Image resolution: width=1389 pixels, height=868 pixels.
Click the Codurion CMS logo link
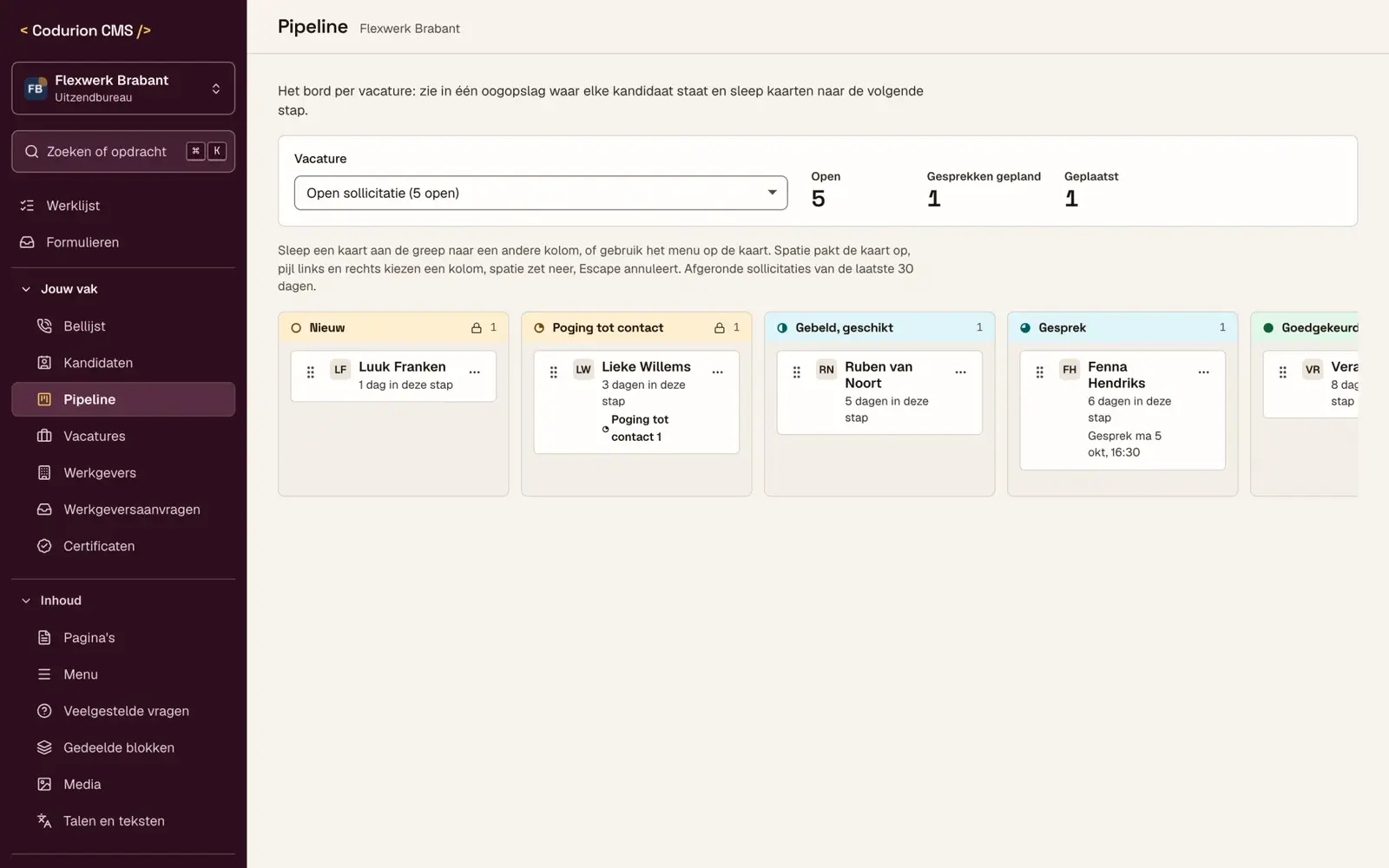click(x=85, y=30)
